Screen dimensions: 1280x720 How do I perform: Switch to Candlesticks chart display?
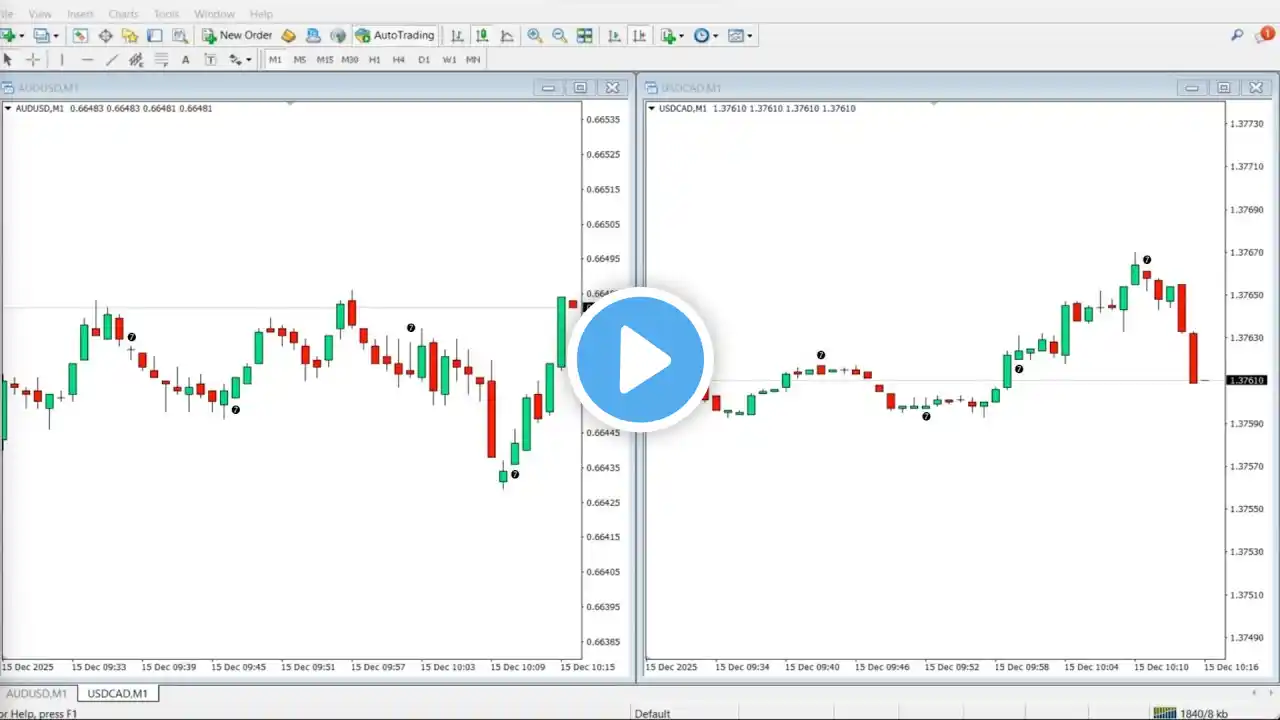point(482,35)
